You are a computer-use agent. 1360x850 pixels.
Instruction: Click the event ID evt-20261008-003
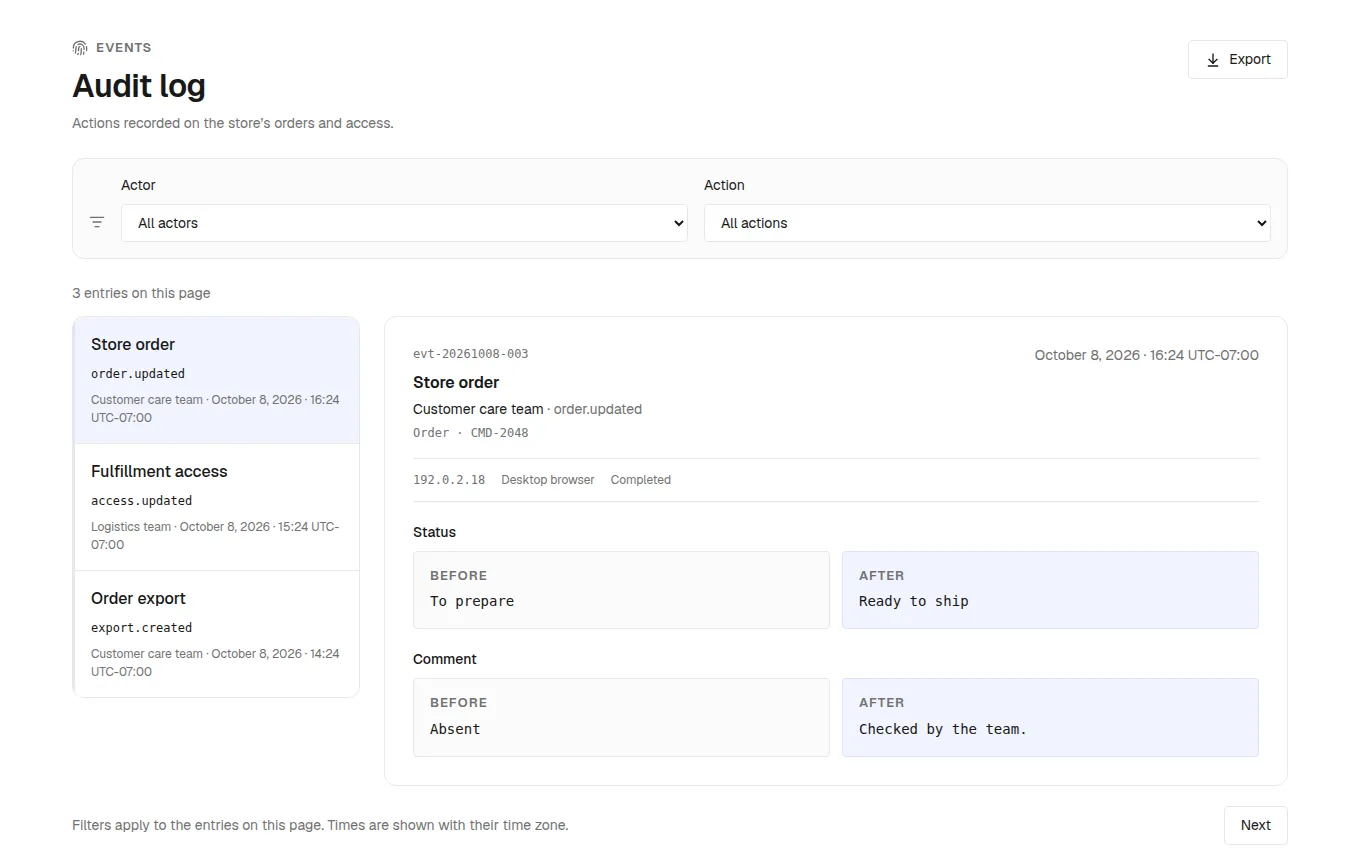coord(471,354)
